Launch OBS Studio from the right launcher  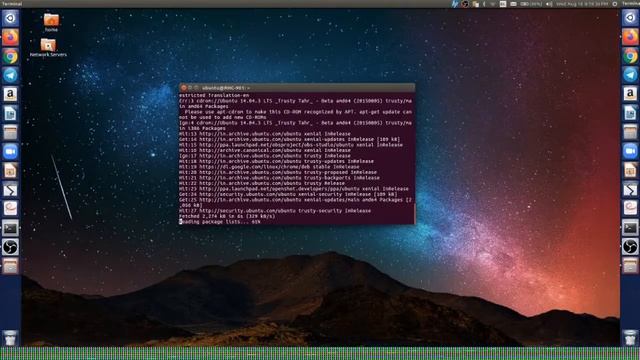point(630,247)
